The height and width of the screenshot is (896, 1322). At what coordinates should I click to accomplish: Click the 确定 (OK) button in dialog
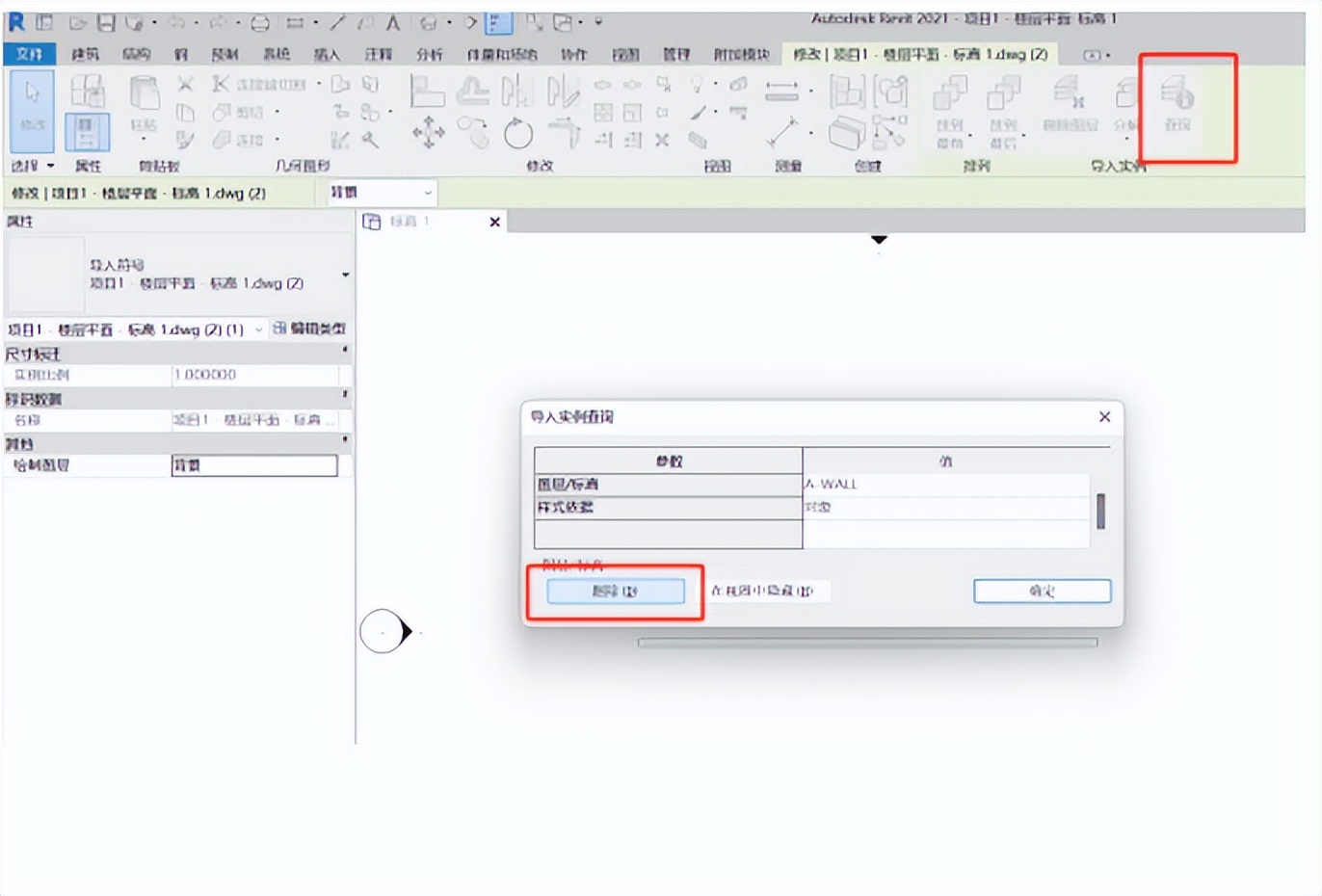[1042, 591]
